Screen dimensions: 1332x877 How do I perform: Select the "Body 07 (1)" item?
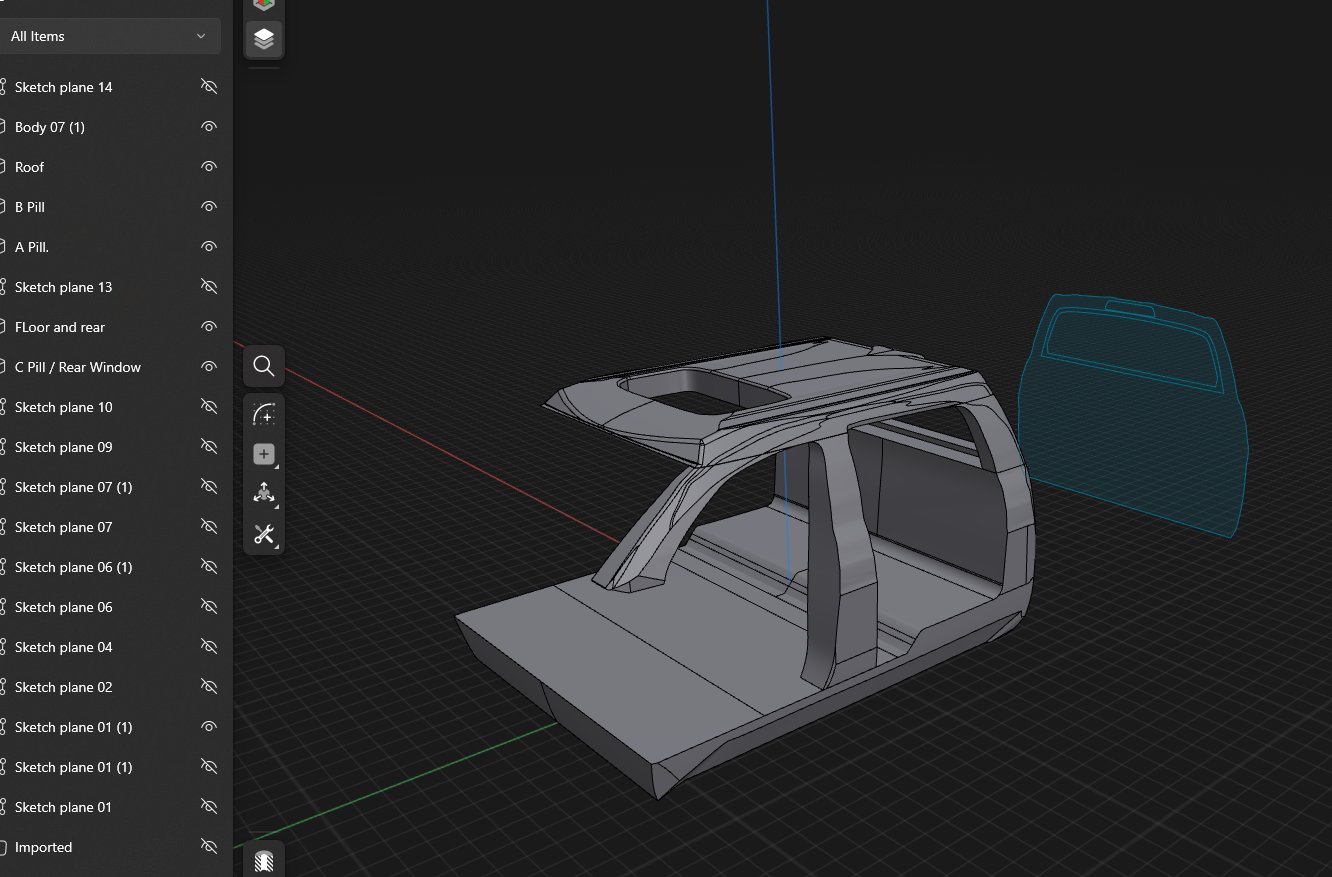pyautogui.click(x=50, y=127)
